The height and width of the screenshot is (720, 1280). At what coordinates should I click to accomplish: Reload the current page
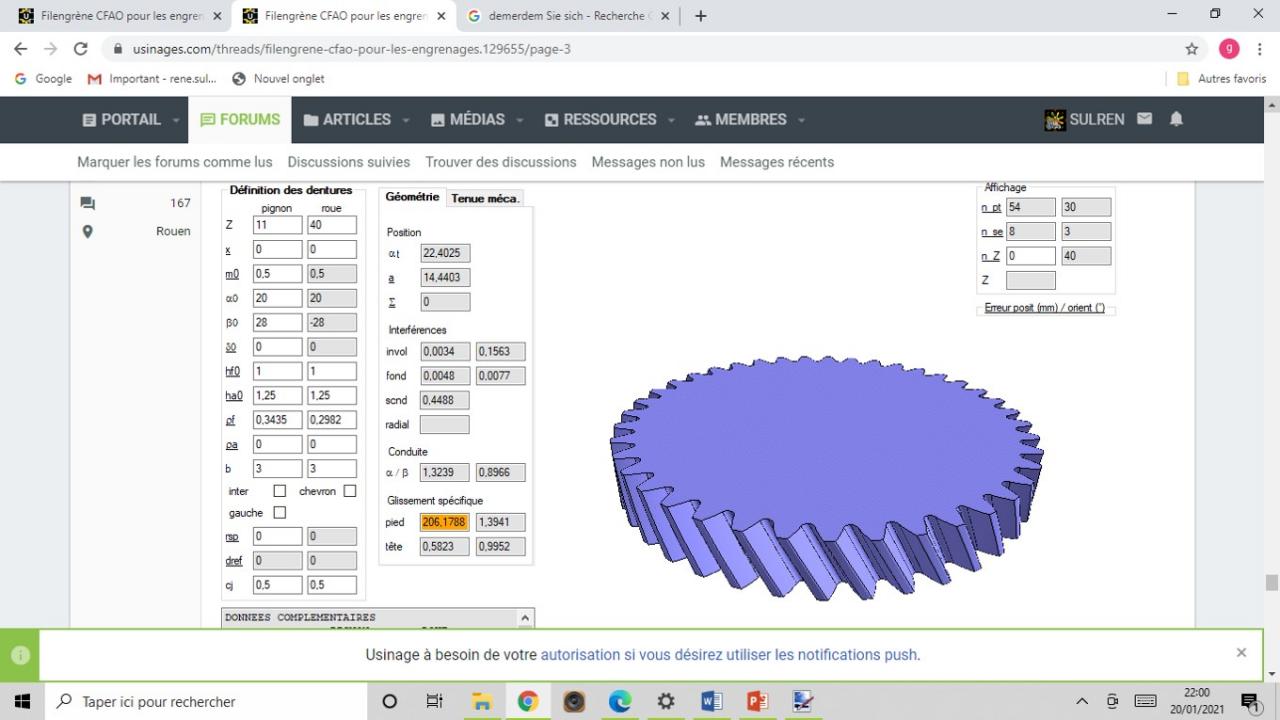(x=81, y=48)
